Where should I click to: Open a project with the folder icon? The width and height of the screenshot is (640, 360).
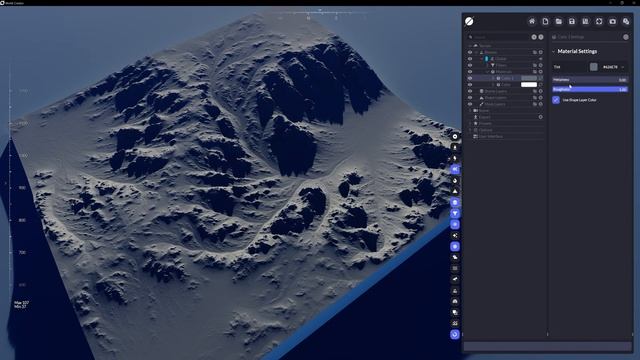[558, 21]
